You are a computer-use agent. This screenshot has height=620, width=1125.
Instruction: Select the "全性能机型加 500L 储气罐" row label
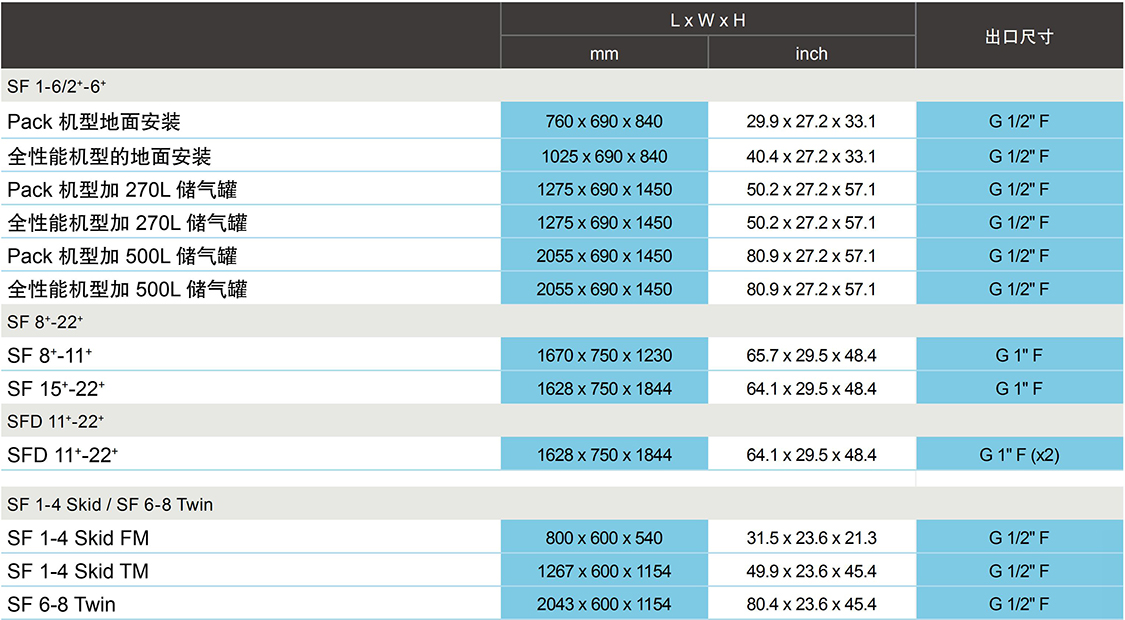tap(127, 289)
